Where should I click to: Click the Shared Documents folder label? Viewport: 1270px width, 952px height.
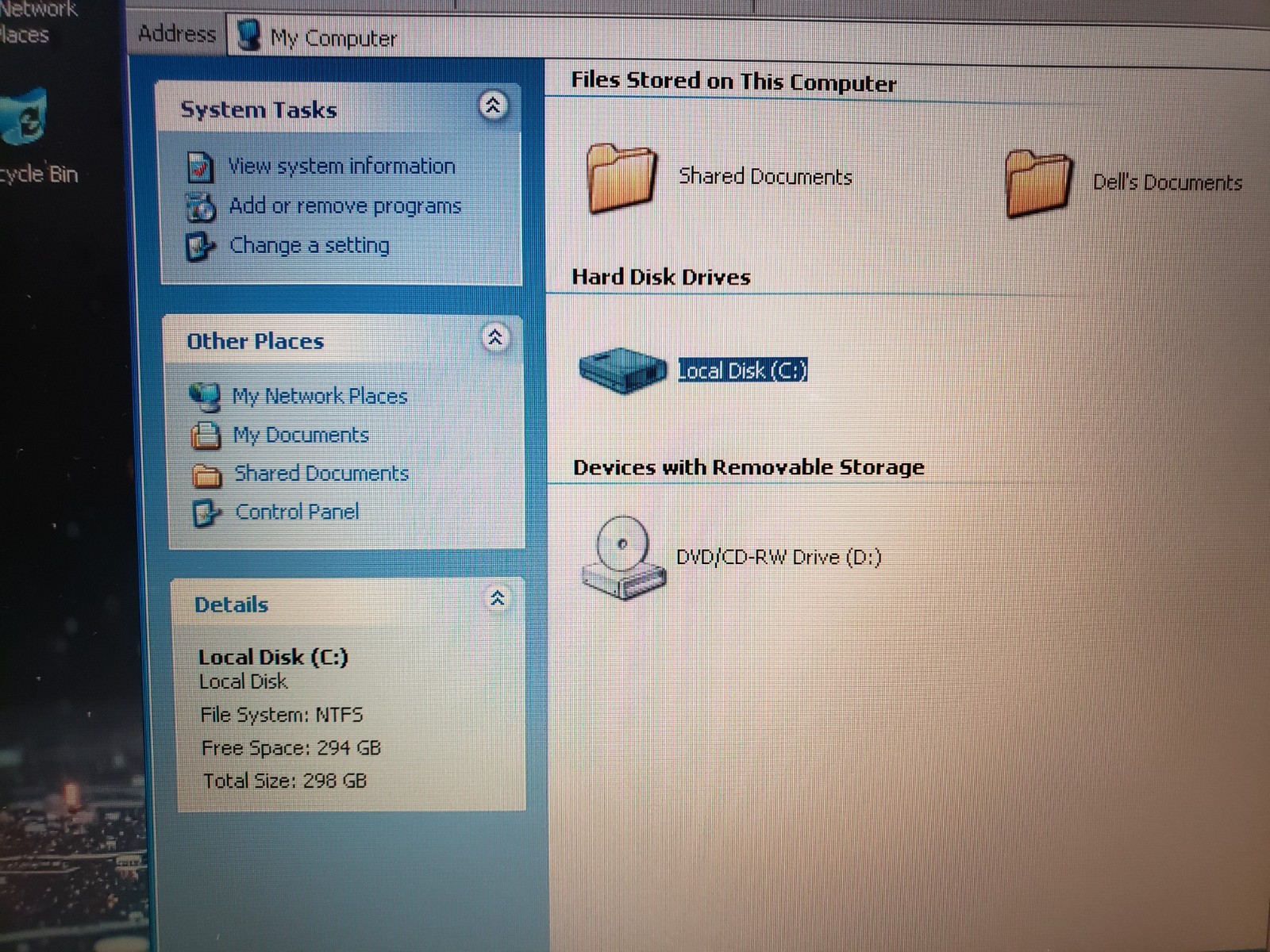[765, 176]
